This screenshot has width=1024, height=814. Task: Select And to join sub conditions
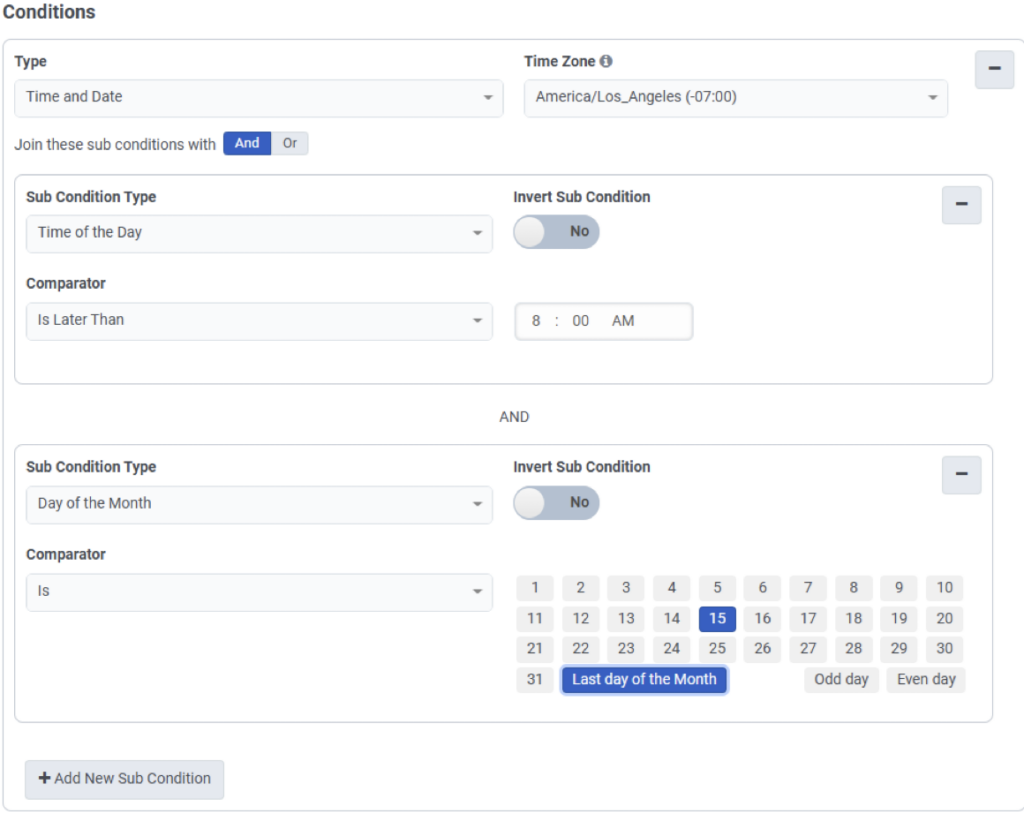tap(247, 143)
